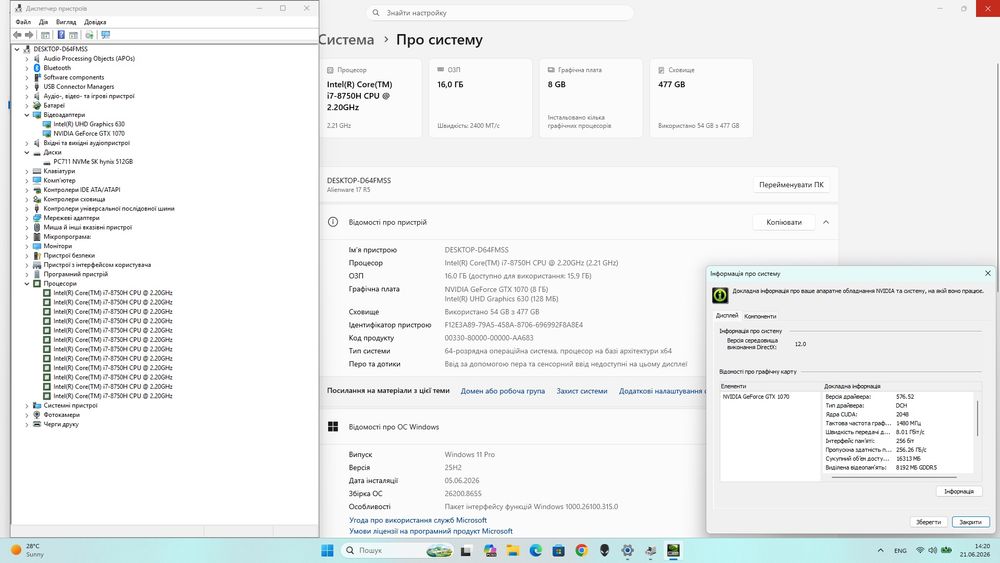Click the Інформація button in NVIDIA dialog
1000x563 pixels.
(959, 491)
